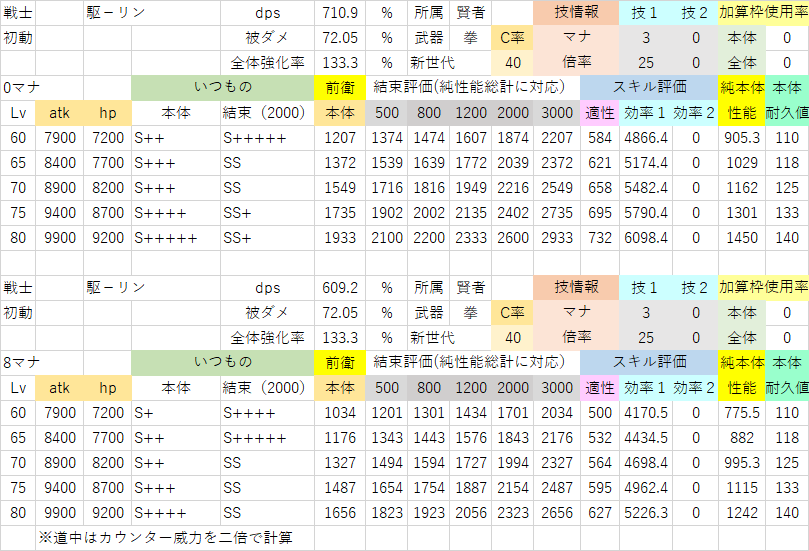
Task: Click the 1029 performance cell
Action: 741,163
